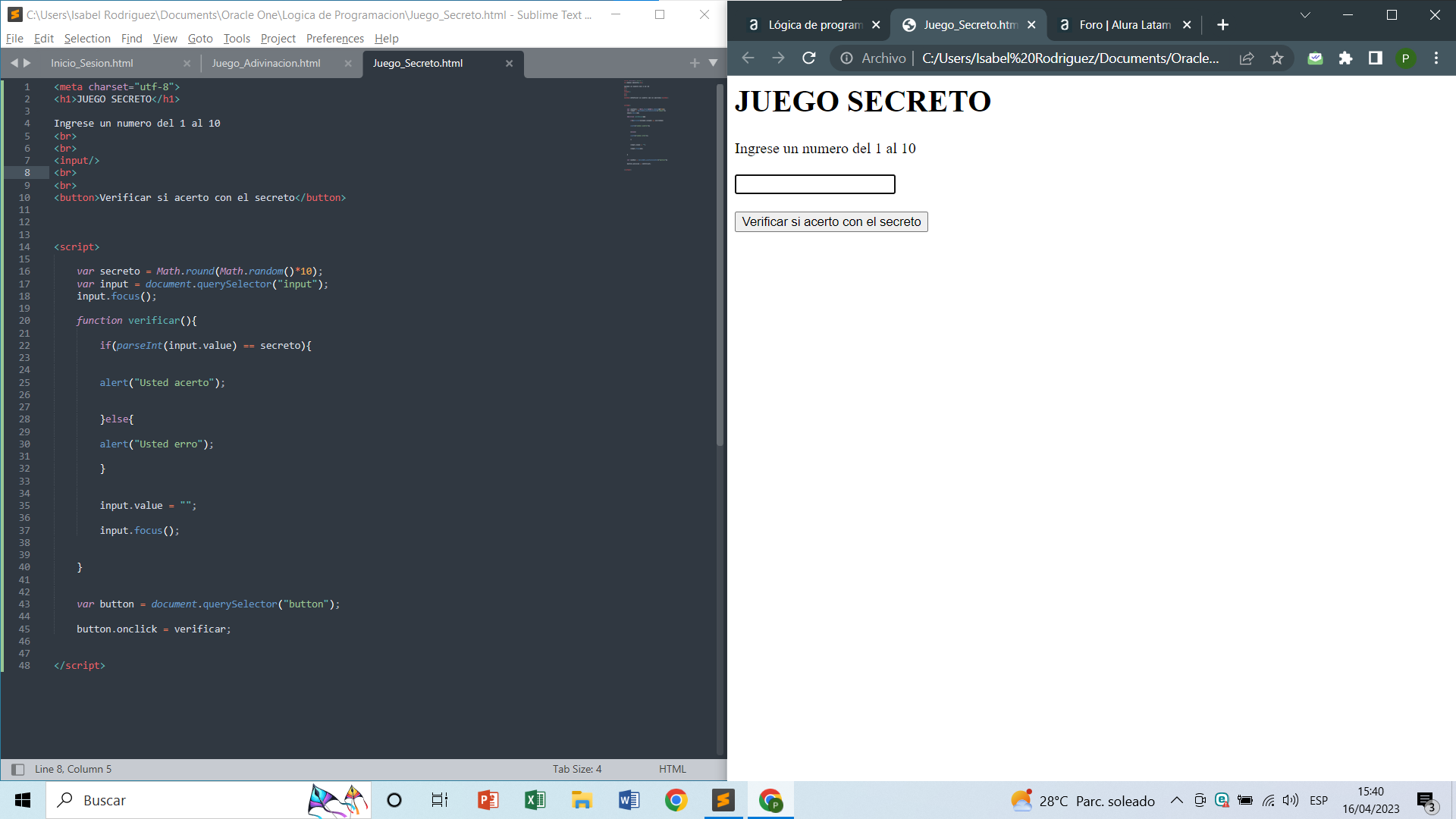Image resolution: width=1456 pixels, height=819 pixels.
Task: Click the Buscar taskbar search box
Action: (x=209, y=800)
